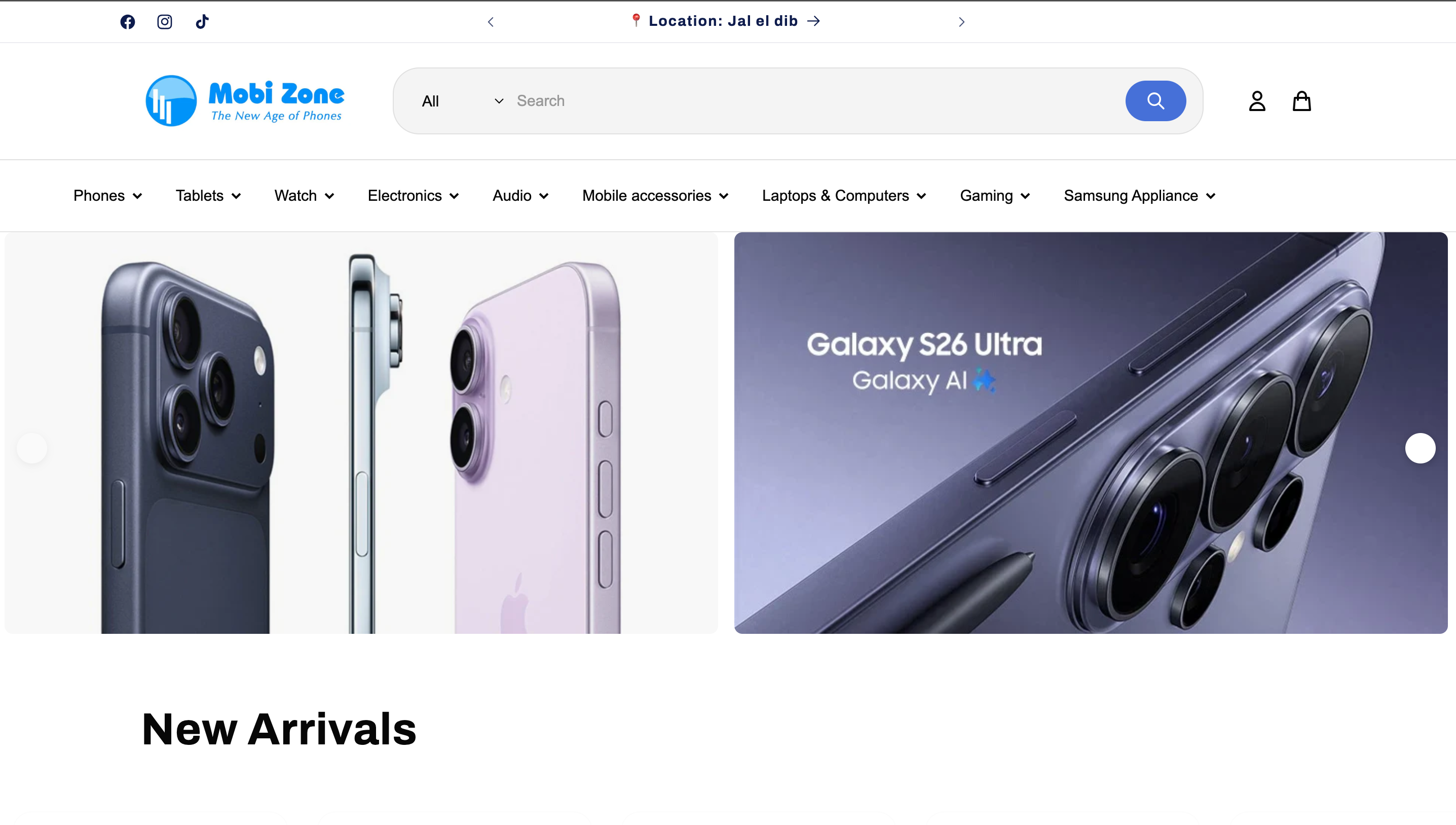The image size is (1456, 825).
Task: Open the Gaming menu item
Action: (x=994, y=196)
